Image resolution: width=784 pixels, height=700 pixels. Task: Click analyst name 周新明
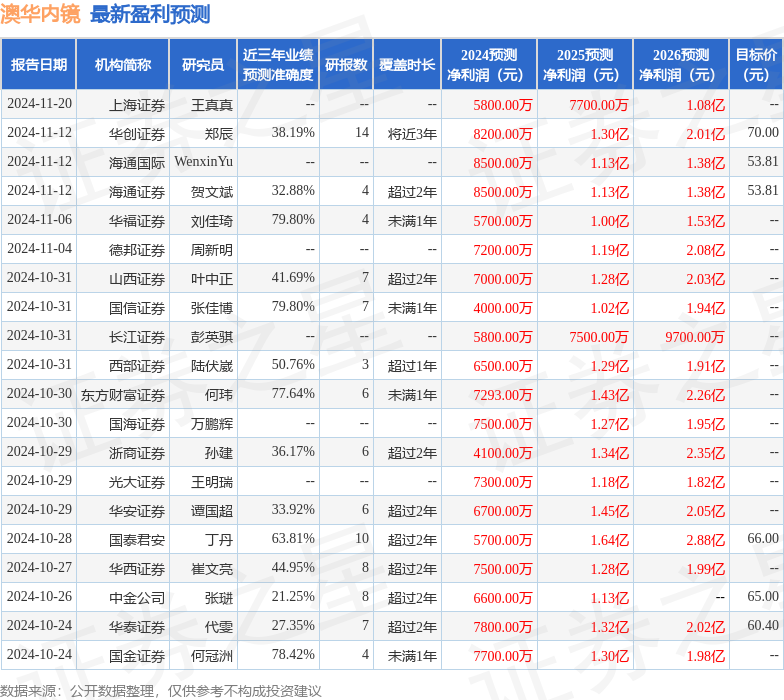coord(212,250)
